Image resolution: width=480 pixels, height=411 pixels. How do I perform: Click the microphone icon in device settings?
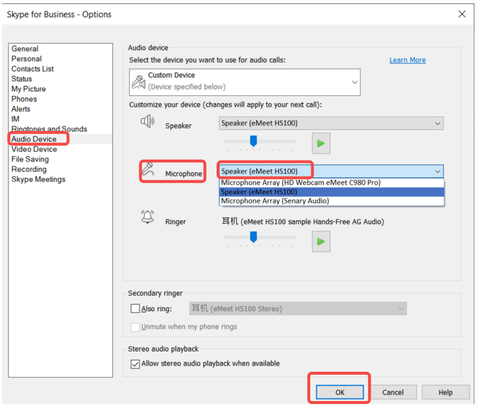point(148,169)
